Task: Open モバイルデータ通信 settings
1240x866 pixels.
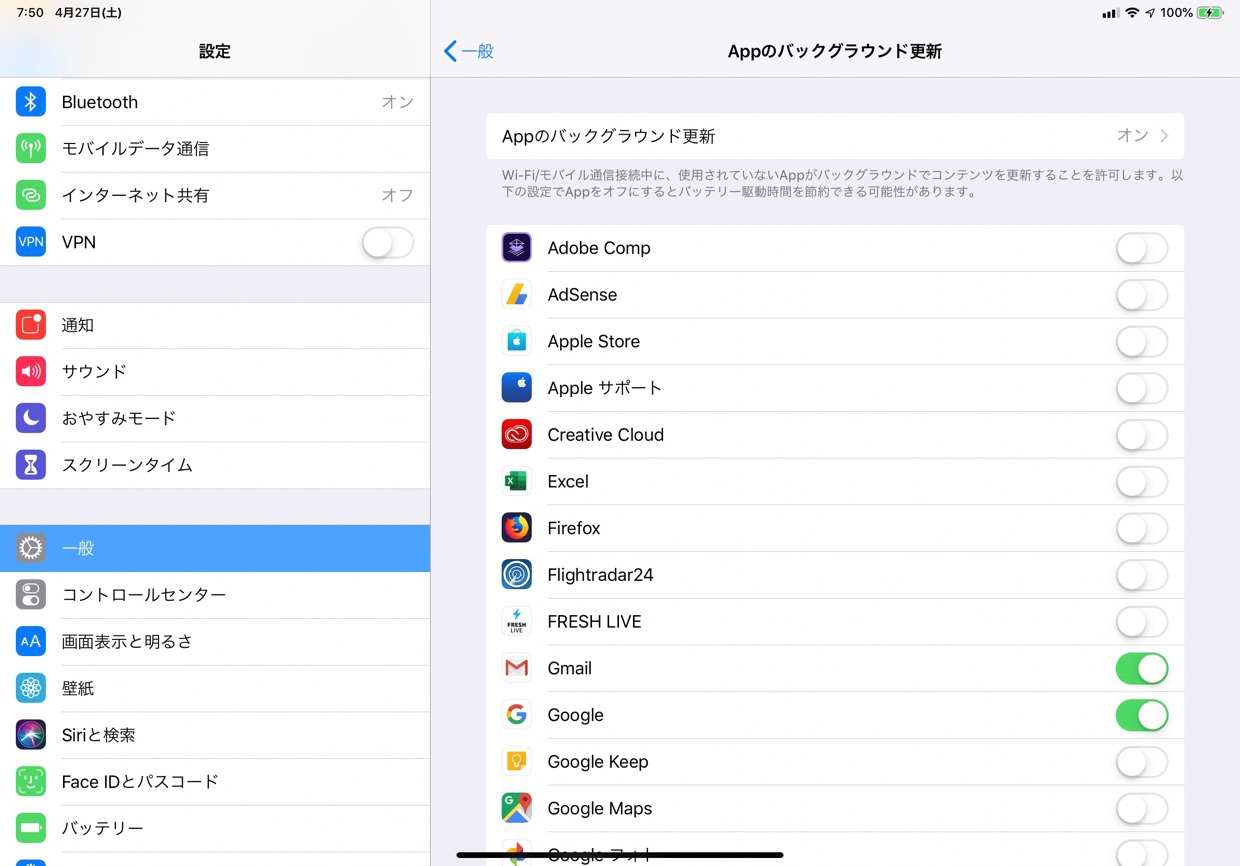Action: (215, 149)
